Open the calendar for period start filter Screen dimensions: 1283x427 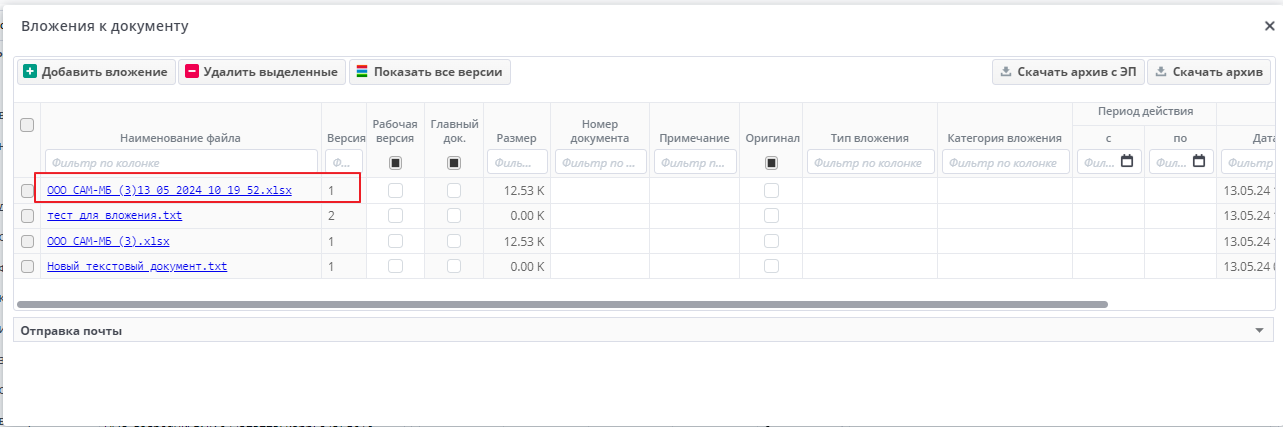pyautogui.click(x=1127, y=161)
